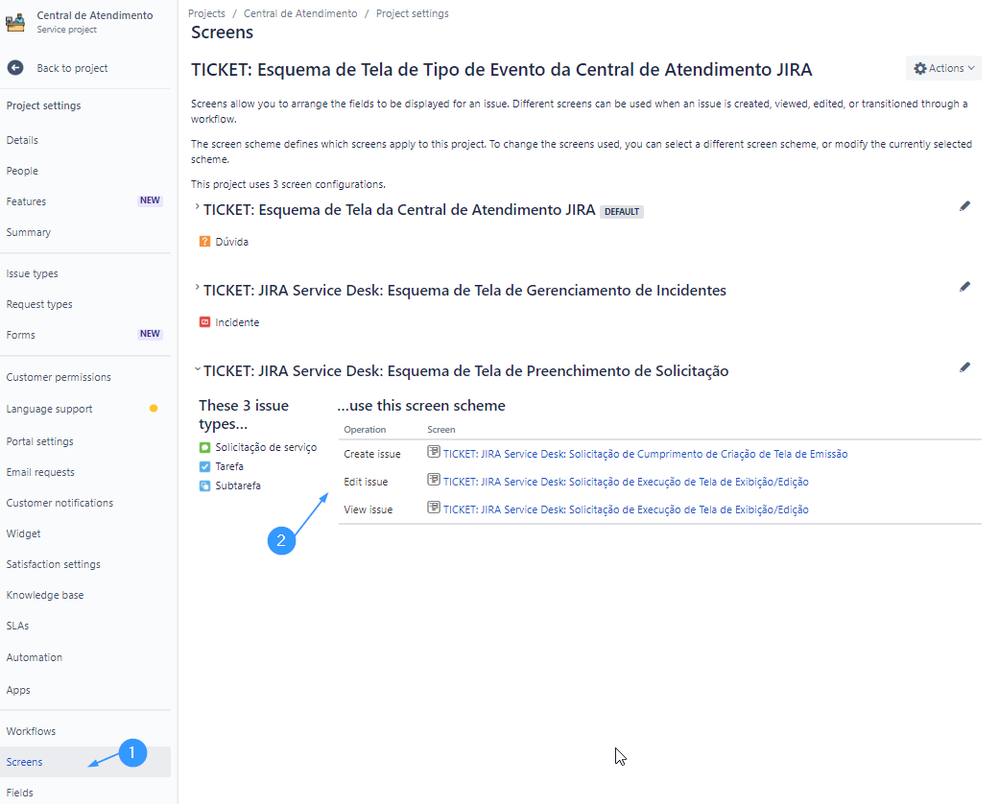This screenshot has height=804, width=999.
Task: Click the Central de Atendimento project avatar
Action: pos(16,21)
